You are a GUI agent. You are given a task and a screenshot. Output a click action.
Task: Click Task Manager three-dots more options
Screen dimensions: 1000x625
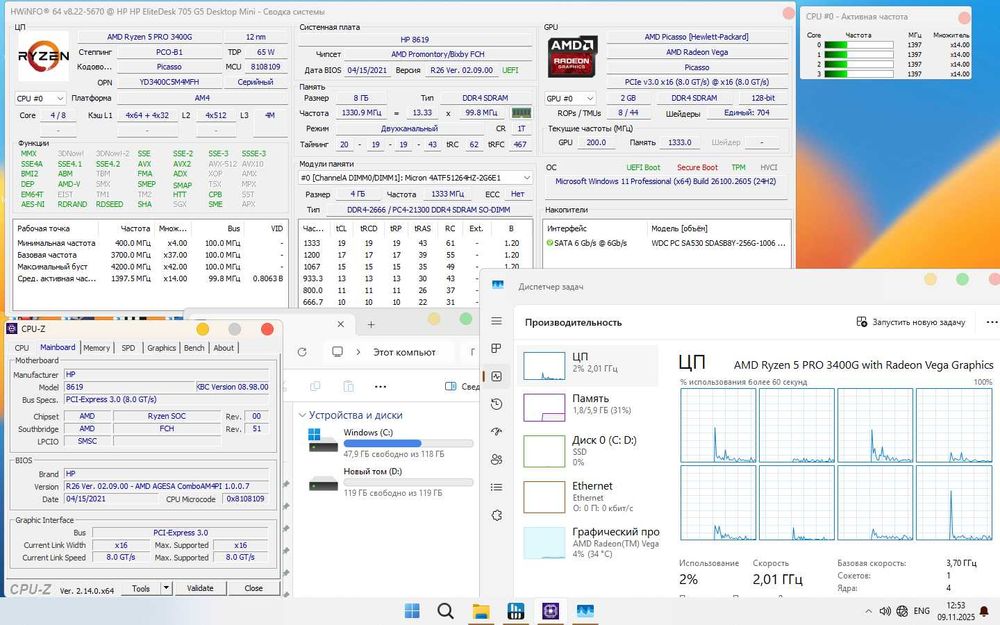click(992, 322)
